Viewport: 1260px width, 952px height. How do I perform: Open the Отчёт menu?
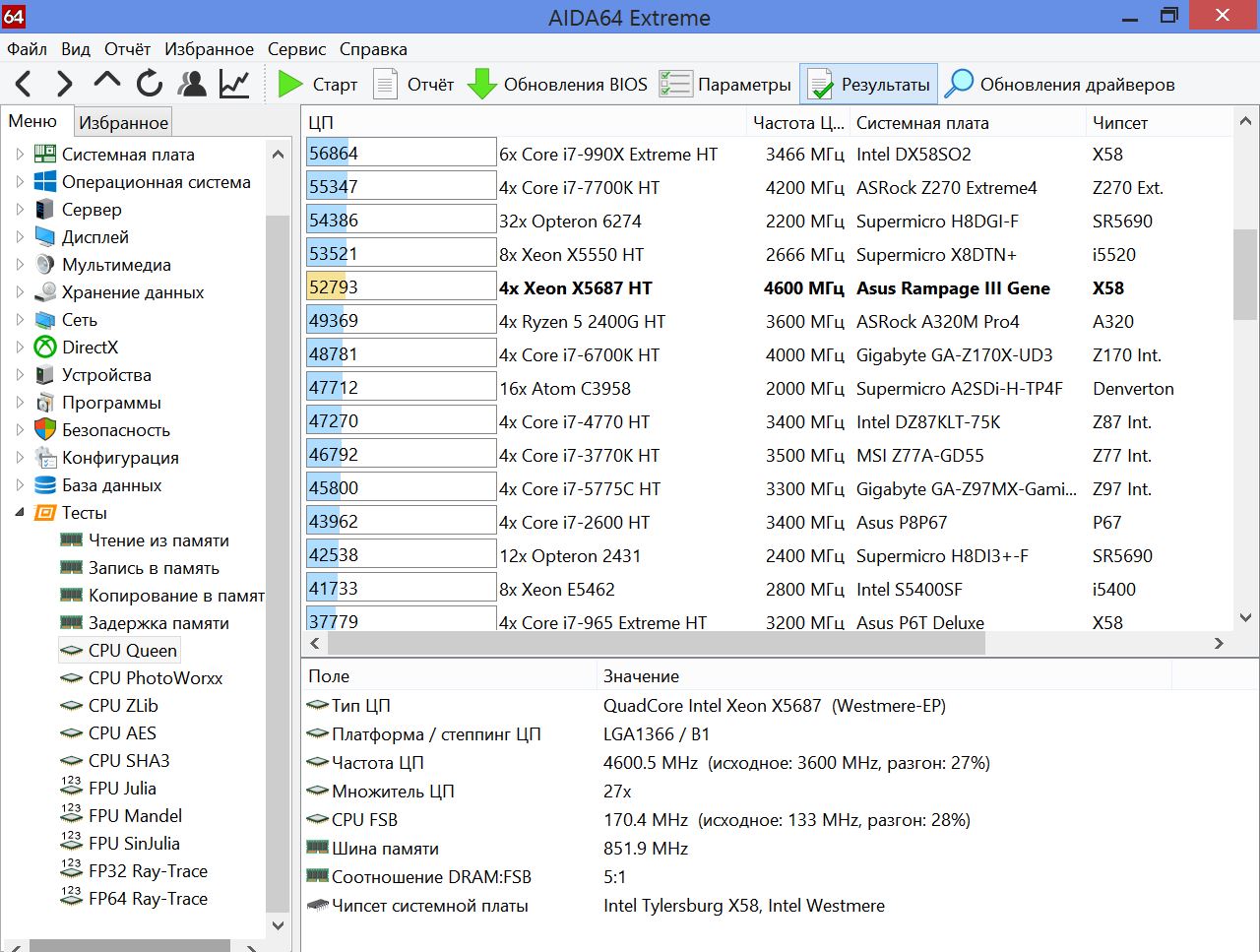(128, 49)
